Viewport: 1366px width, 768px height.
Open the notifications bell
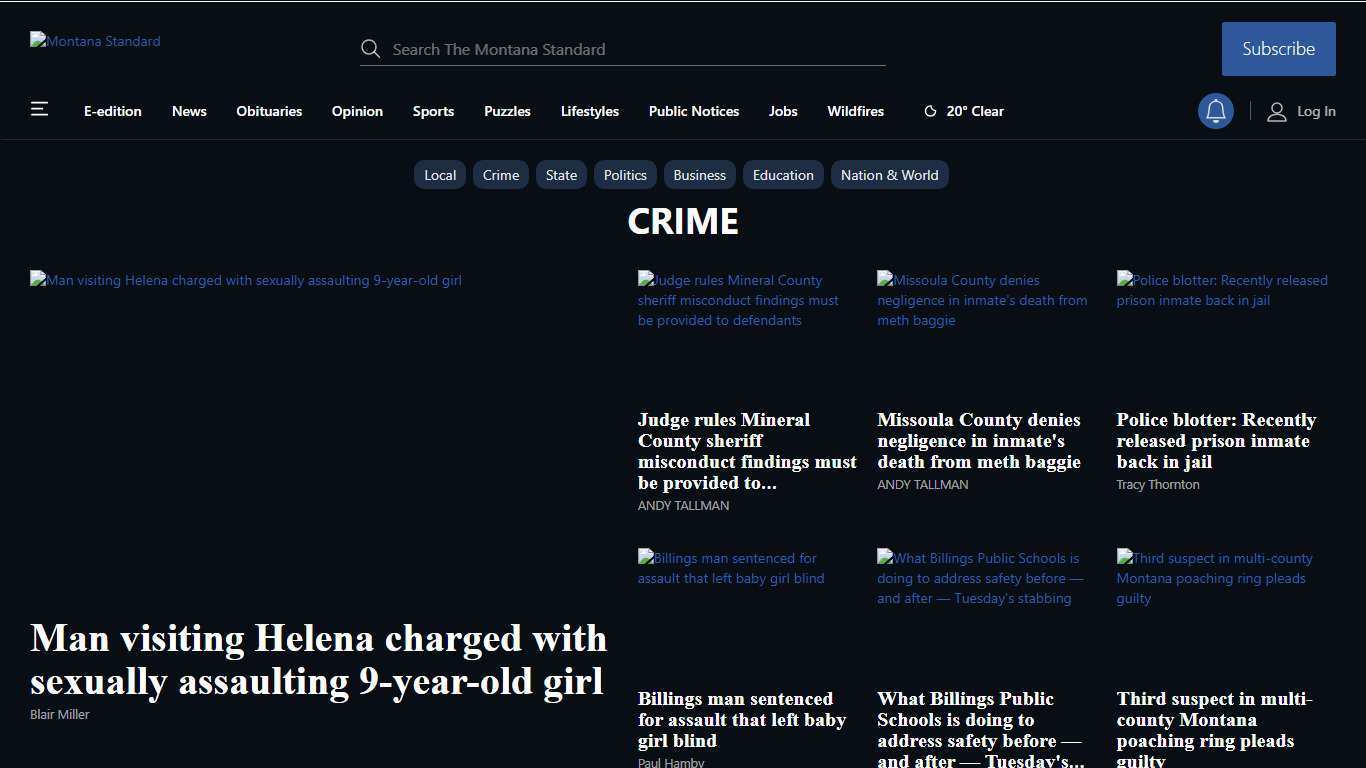1216,110
